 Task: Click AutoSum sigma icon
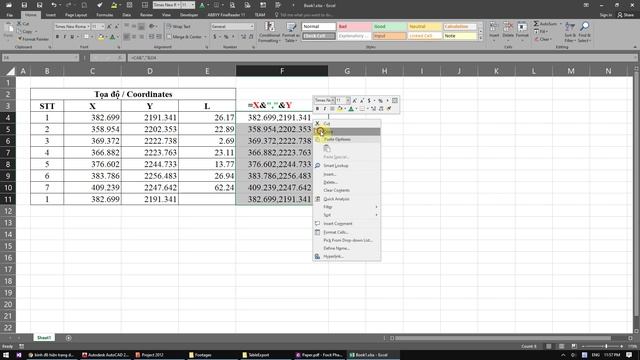click(536, 24)
